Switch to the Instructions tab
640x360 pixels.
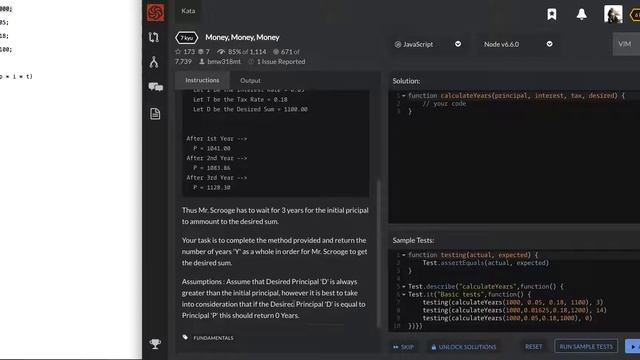pos(202,80)
